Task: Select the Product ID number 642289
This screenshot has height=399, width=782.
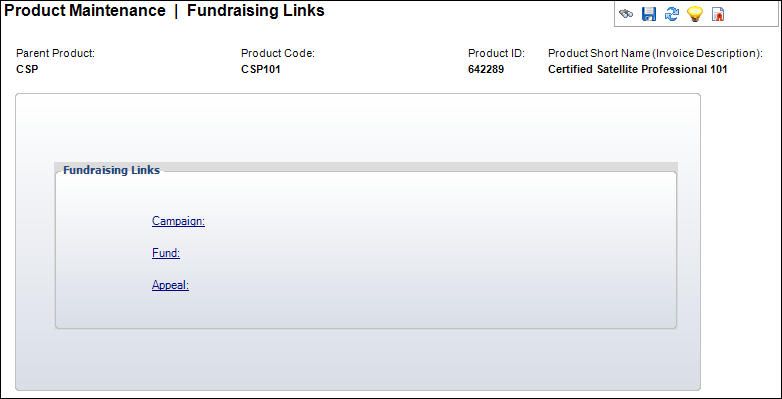Action: [x=486, y=69]
